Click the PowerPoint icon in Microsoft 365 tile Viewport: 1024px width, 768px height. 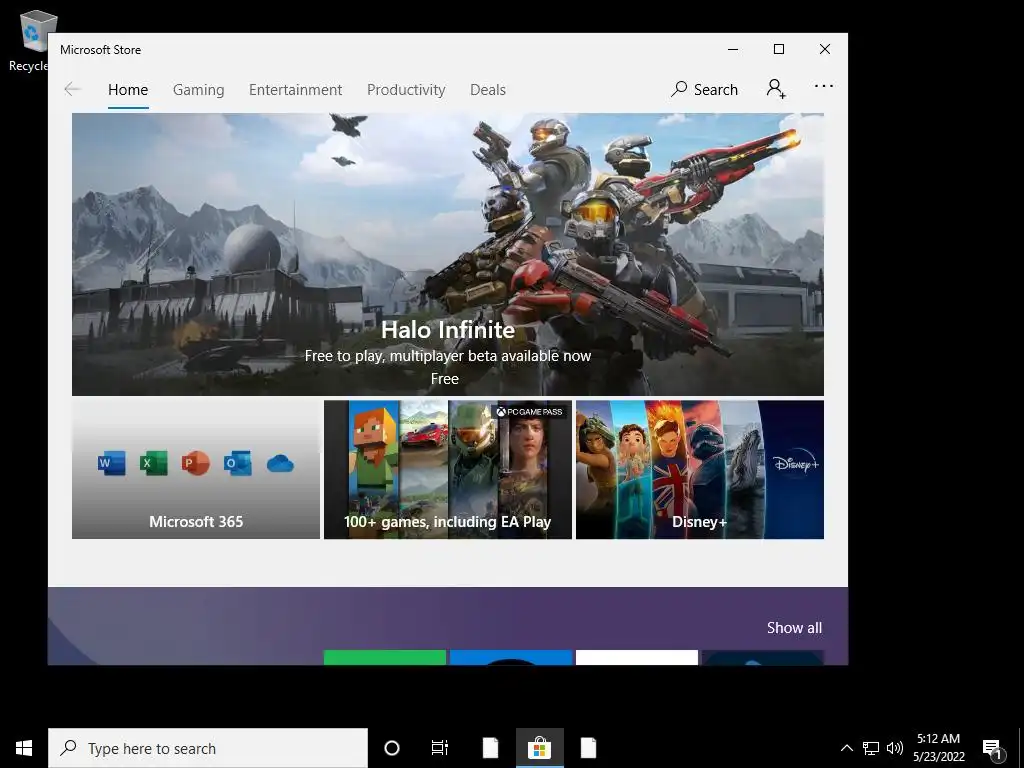coord(195,463)
